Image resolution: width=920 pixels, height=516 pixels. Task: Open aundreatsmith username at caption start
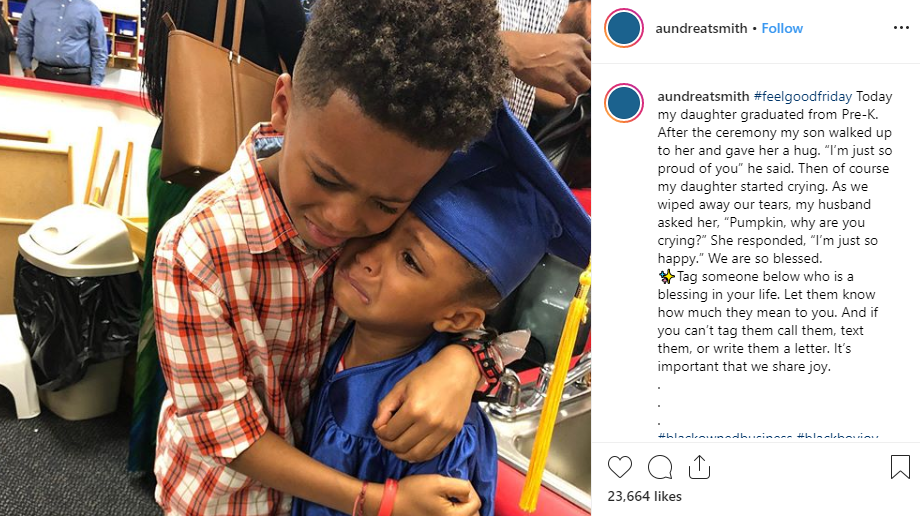[x=703, y=96]
